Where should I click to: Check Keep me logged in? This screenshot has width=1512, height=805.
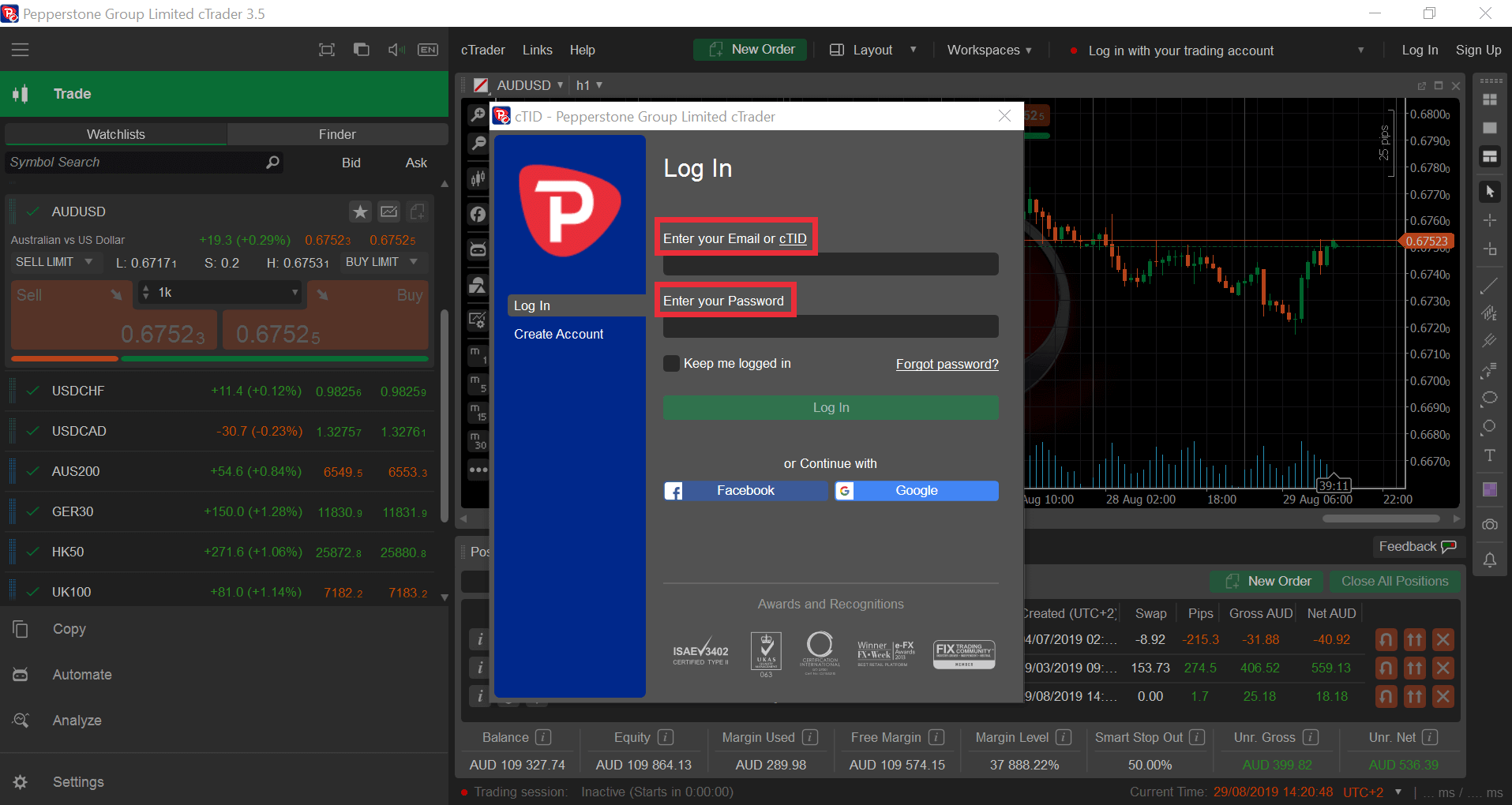point(671,363)
